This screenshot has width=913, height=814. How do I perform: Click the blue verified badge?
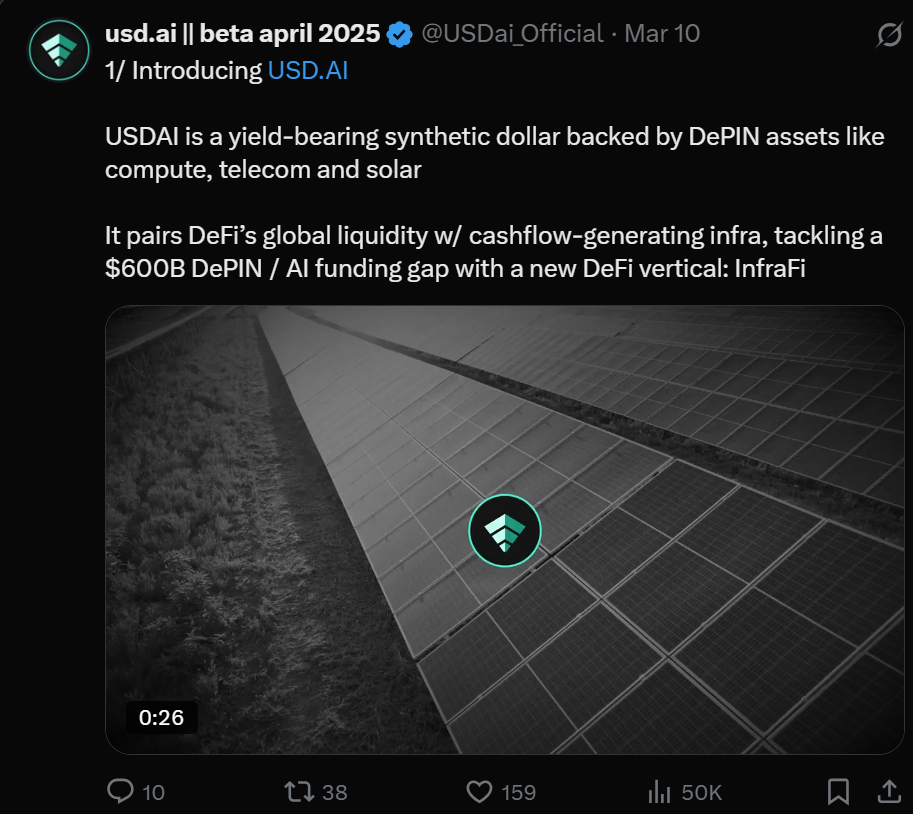(x=399, y=35)
